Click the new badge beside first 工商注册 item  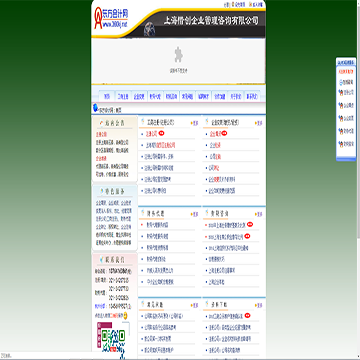[161, 134]
